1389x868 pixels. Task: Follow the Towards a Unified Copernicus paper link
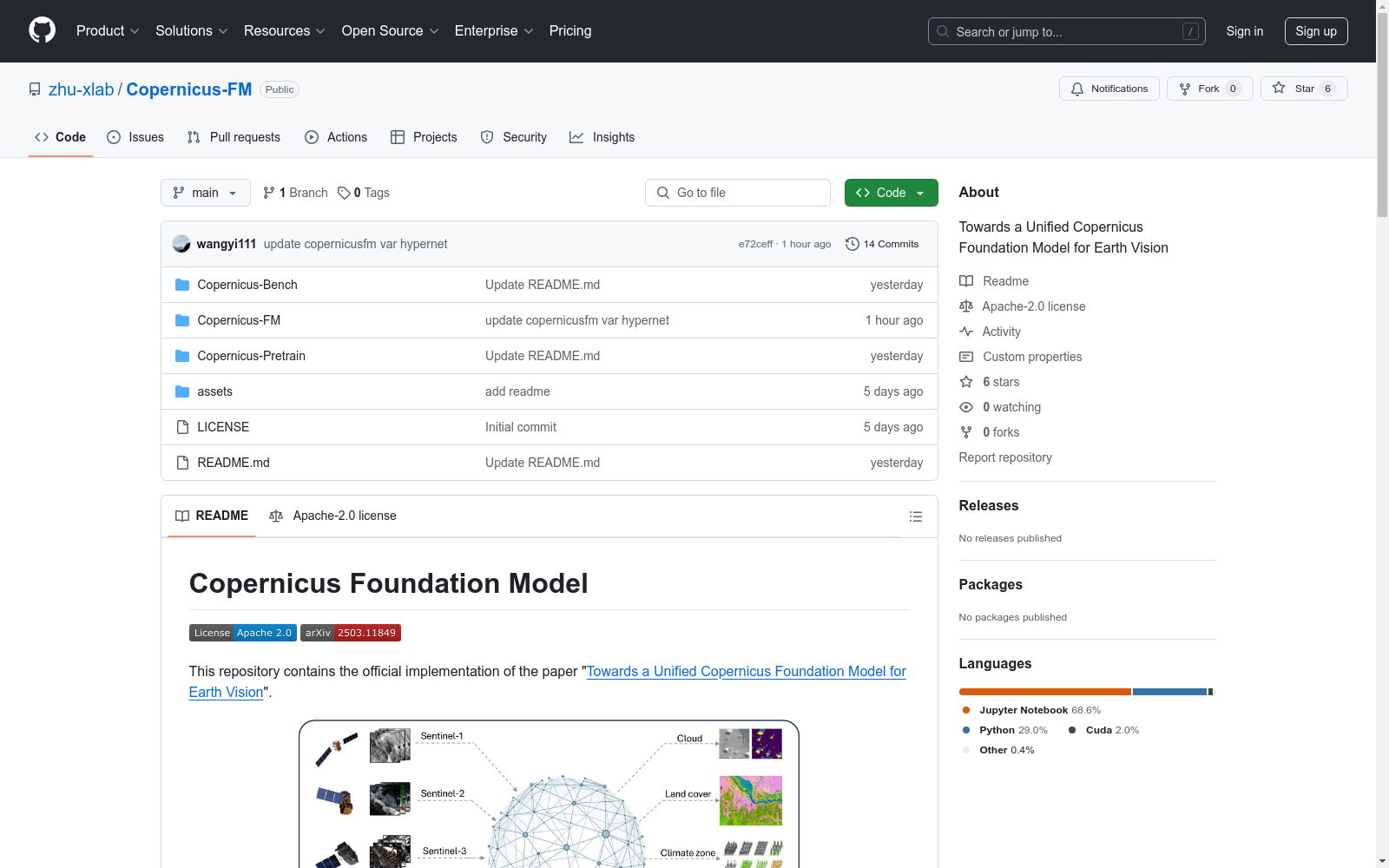(x=548, y=681)
